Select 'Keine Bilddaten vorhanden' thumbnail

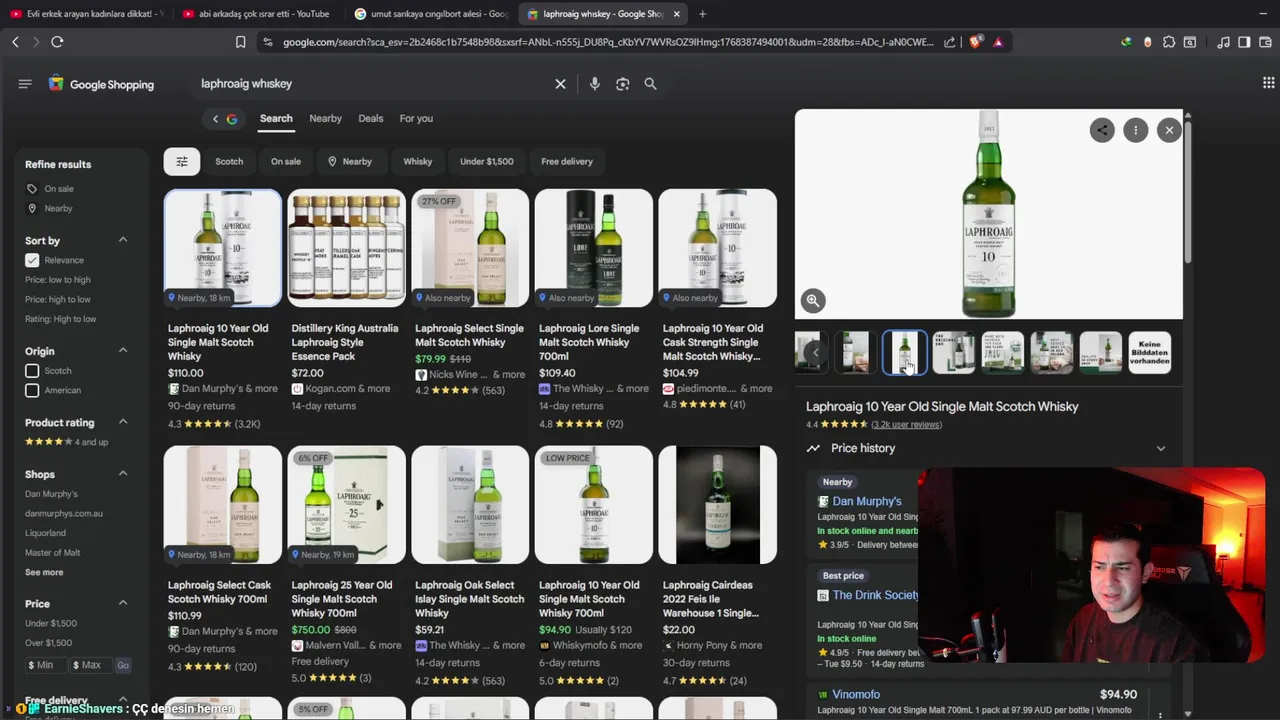[1149, 352]
